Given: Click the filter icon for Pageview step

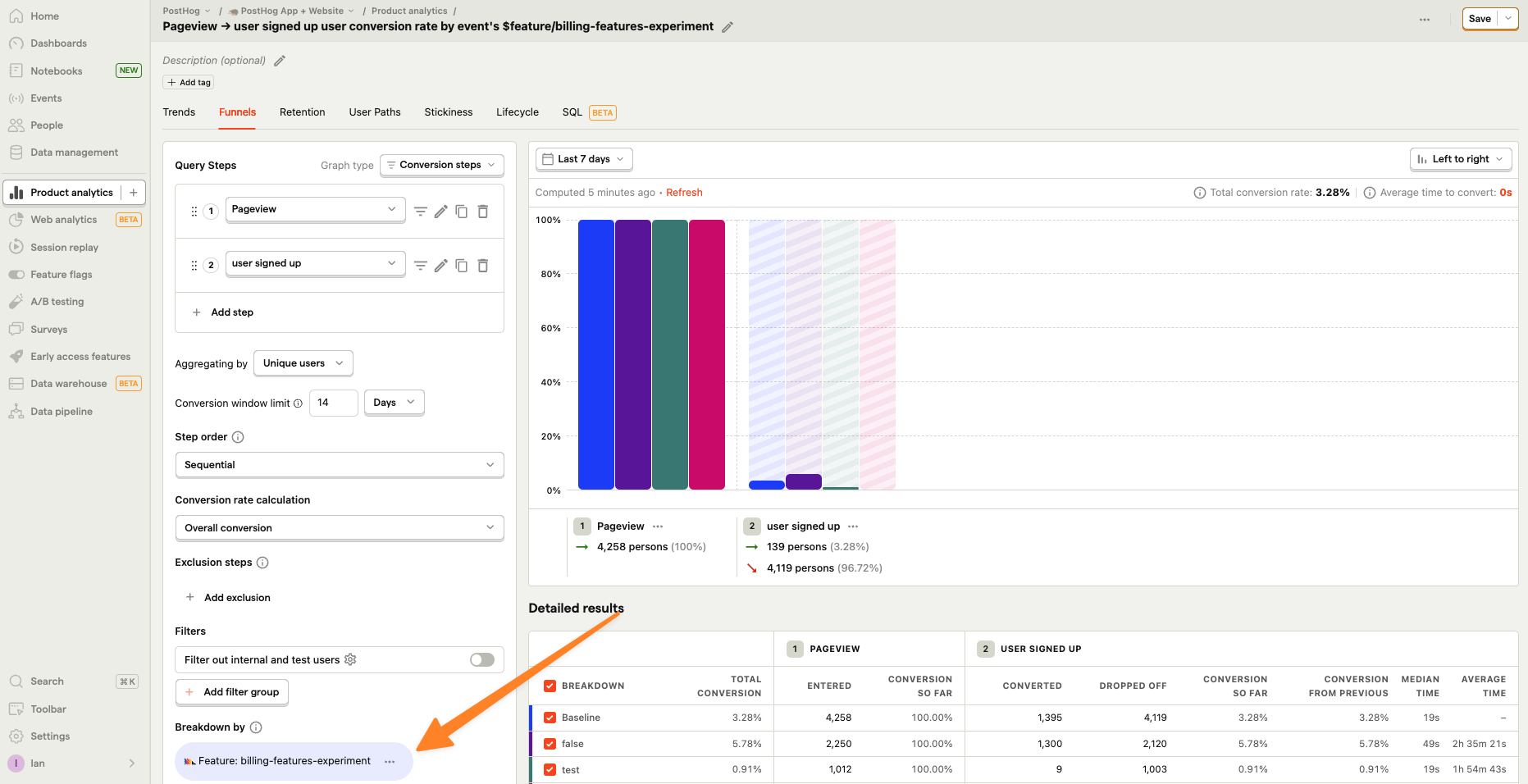Looking at the screenshot, I should pyautogui.click(x=420, y=212).
